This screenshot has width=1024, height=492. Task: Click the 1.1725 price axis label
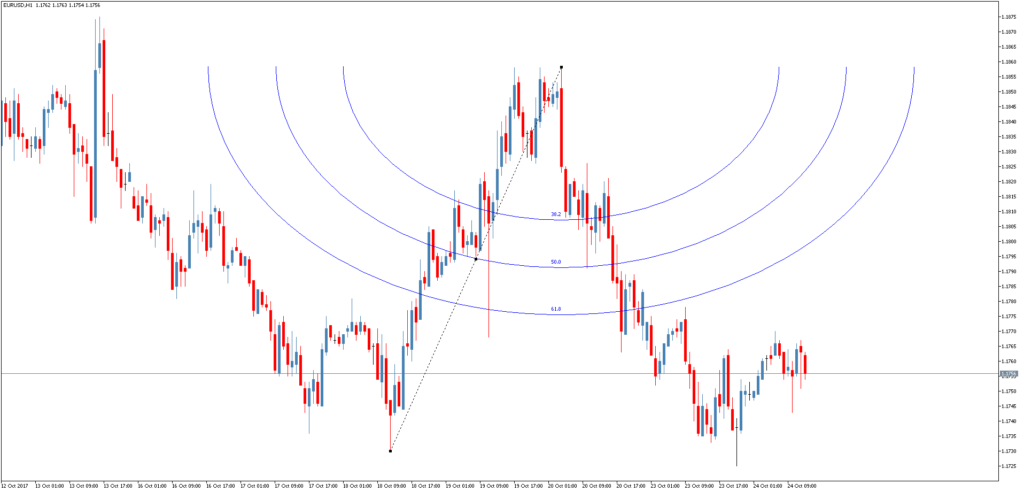(x=1008, y=466)
